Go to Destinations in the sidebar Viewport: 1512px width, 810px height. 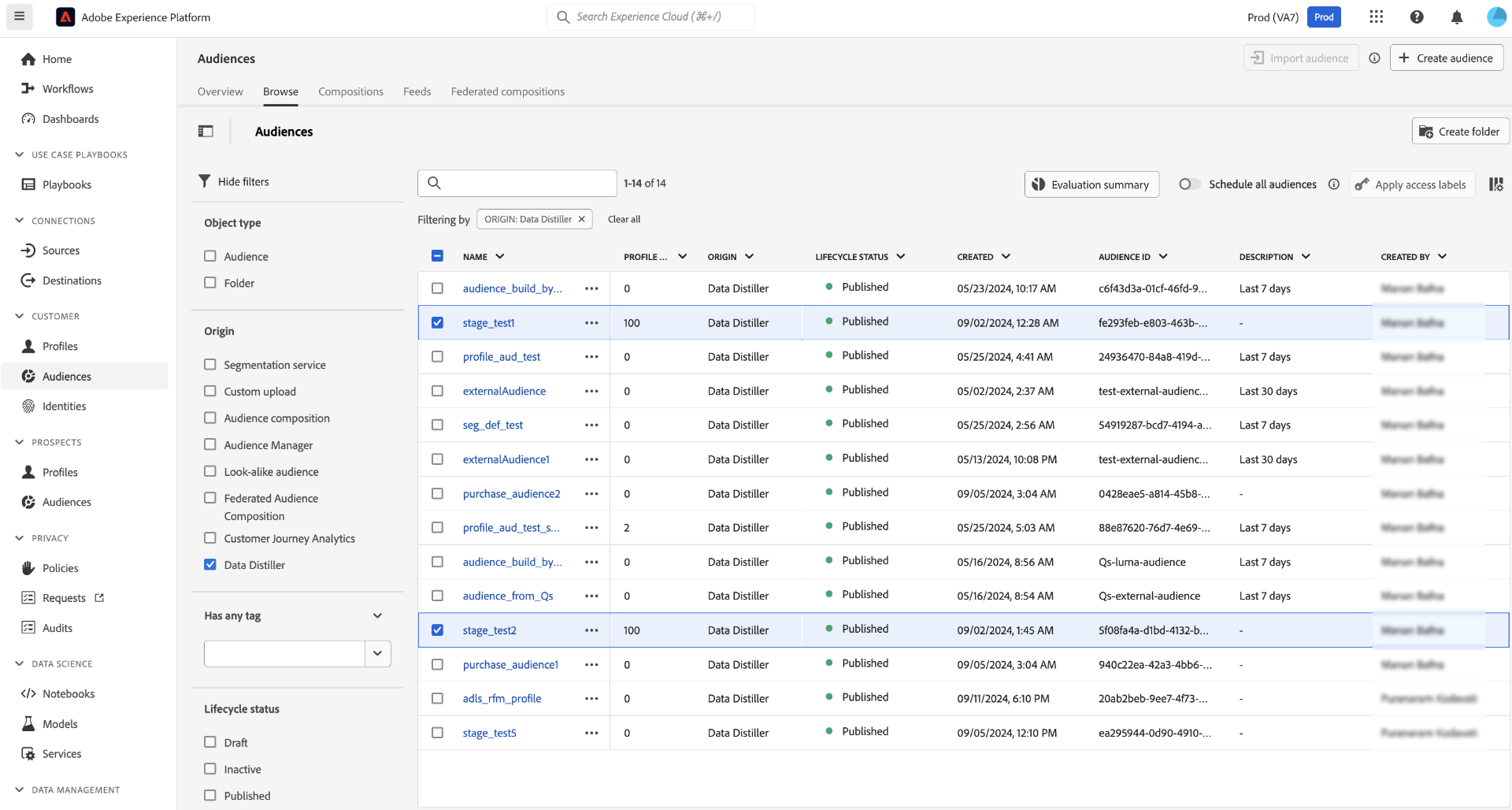72,281
